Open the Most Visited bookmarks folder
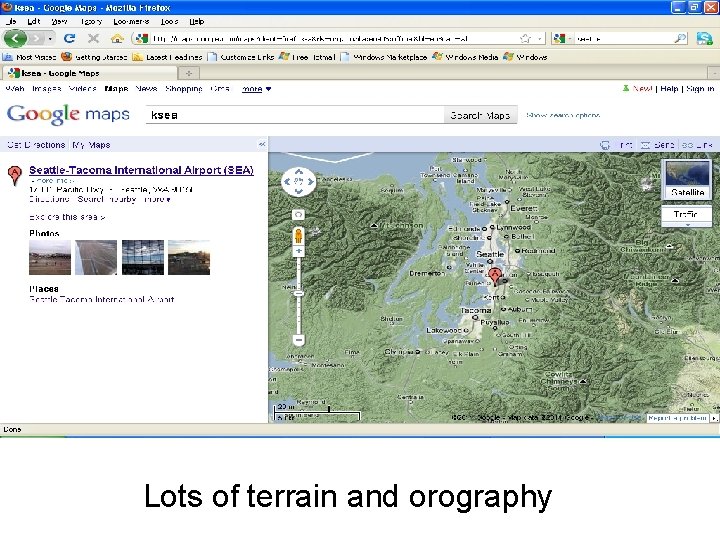Screen dimensions: 720x540 point(30,57)
